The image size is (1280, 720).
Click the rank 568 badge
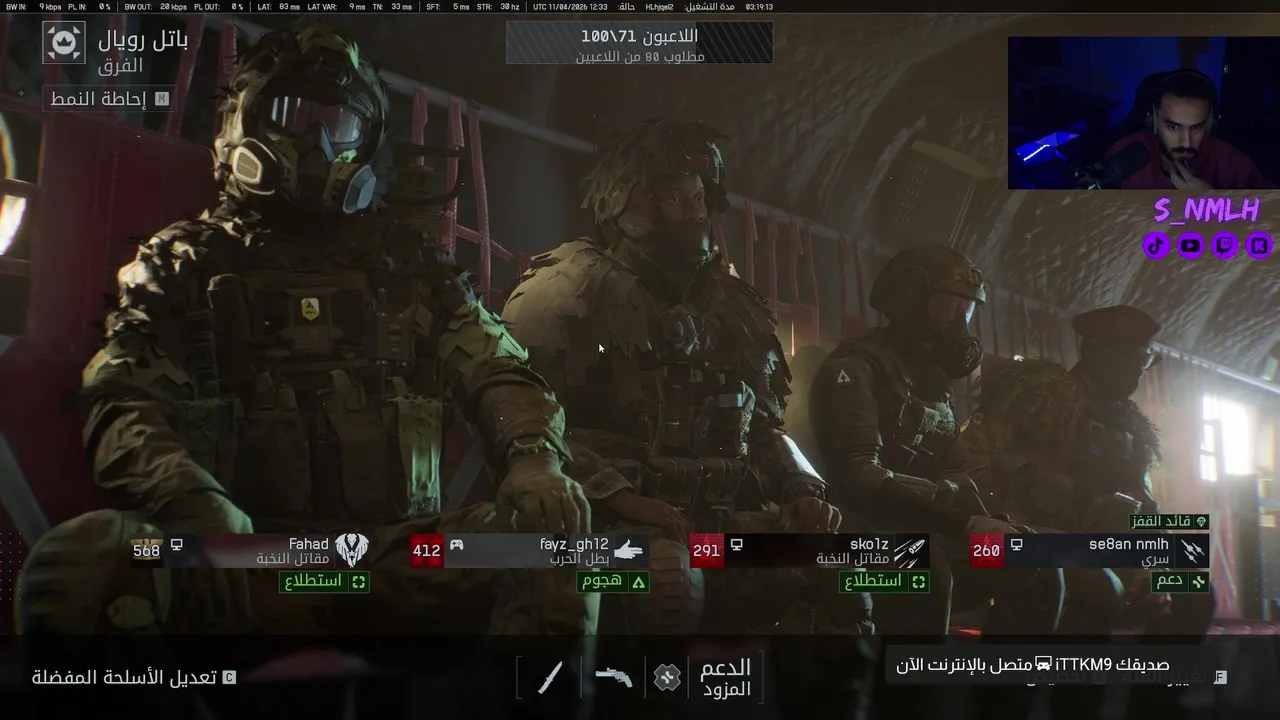[x=146, y=550]
